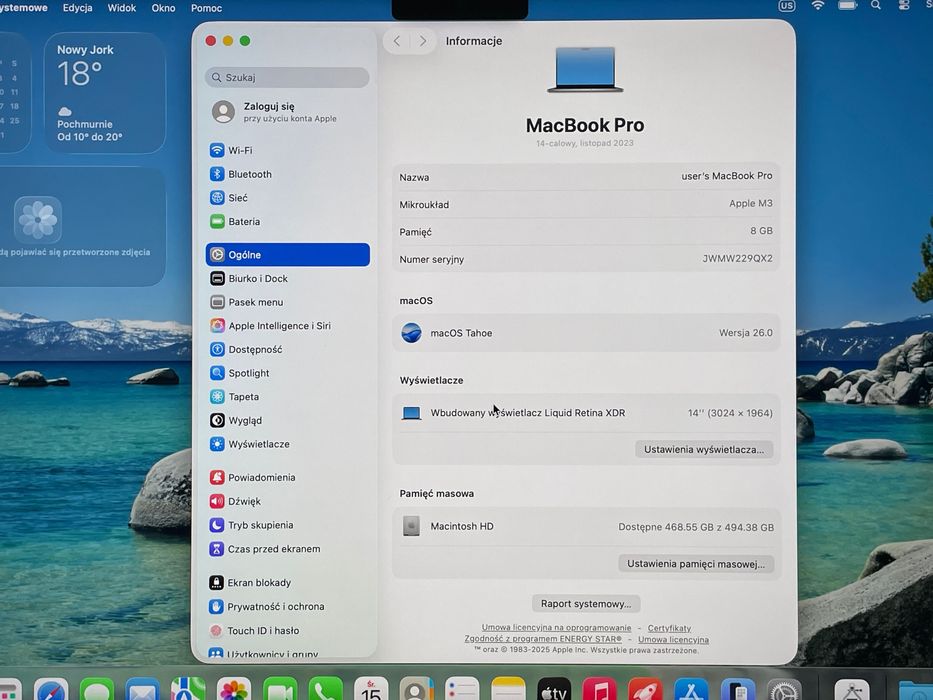This screenshot has height=700, width=933.
Task: Open Mail from the Dock
Action: tap(142, 690)
